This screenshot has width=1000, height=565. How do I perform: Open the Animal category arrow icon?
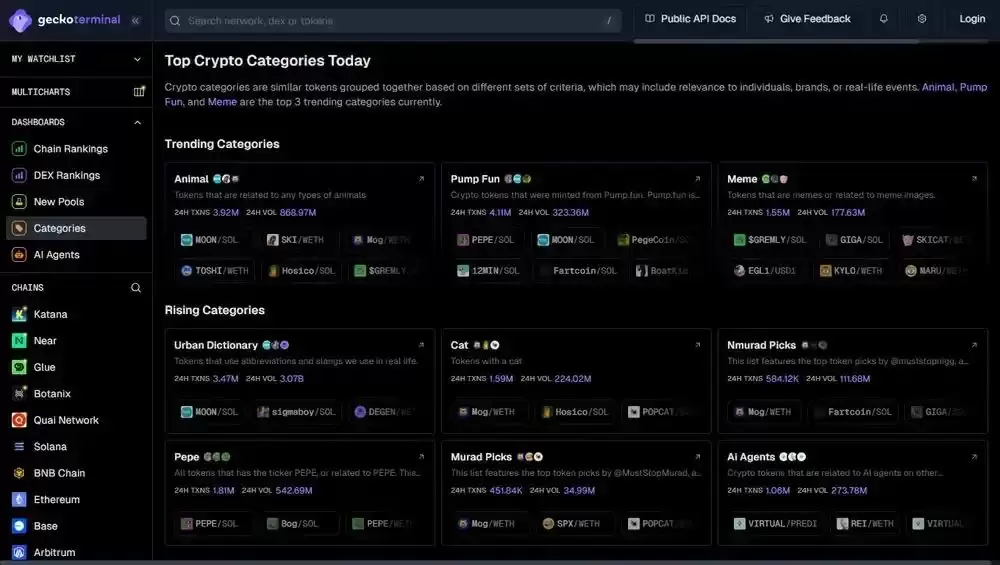[x=421, y=179]
